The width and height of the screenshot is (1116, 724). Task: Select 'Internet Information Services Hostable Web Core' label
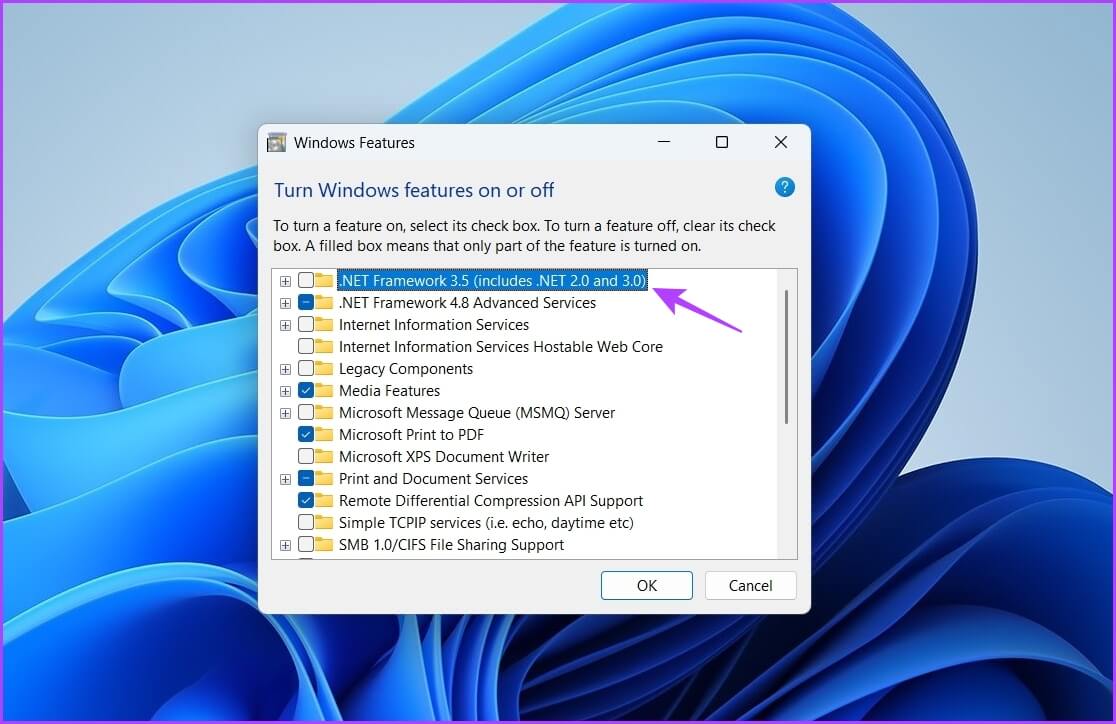(x=501, y=347)
